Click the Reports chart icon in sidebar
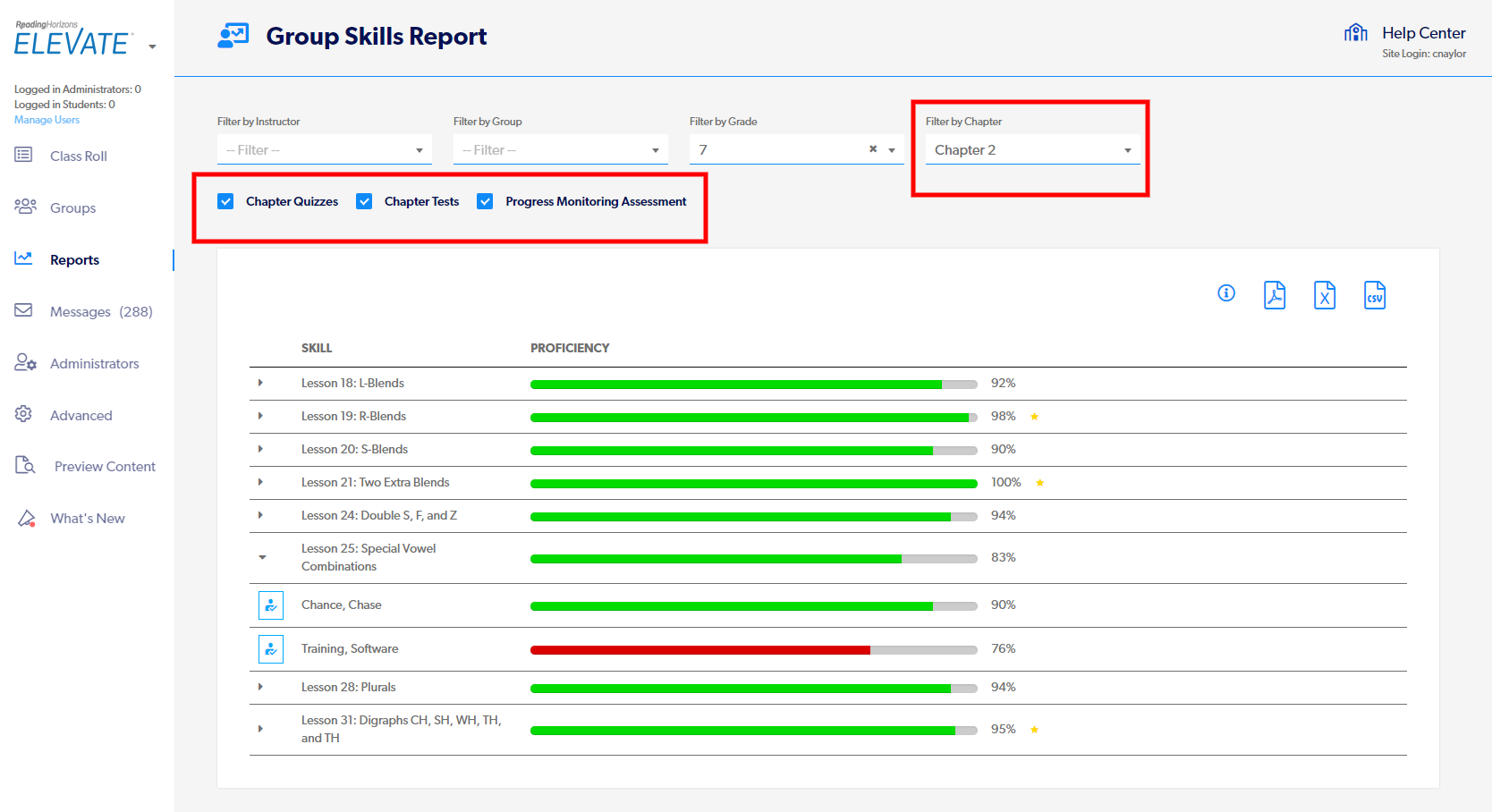Image resolution: width=1492 pixels, height=812 pixels. 23,258
